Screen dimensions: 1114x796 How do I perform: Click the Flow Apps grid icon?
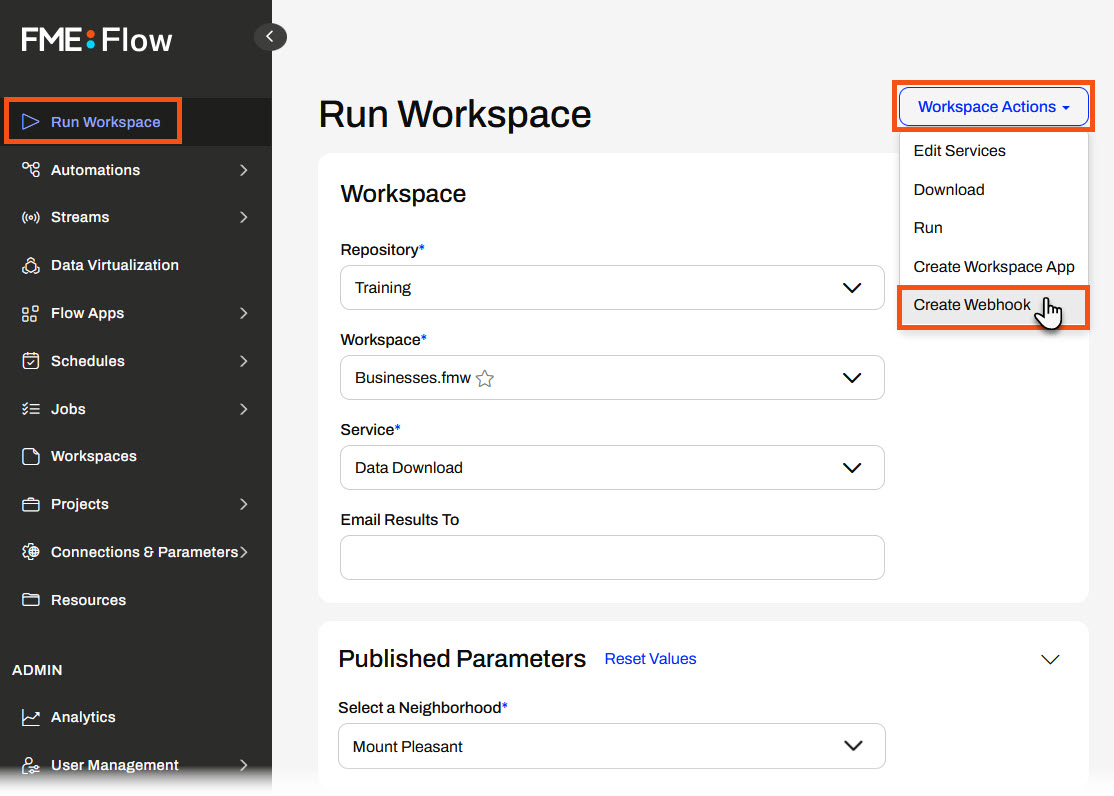(31, 313)
